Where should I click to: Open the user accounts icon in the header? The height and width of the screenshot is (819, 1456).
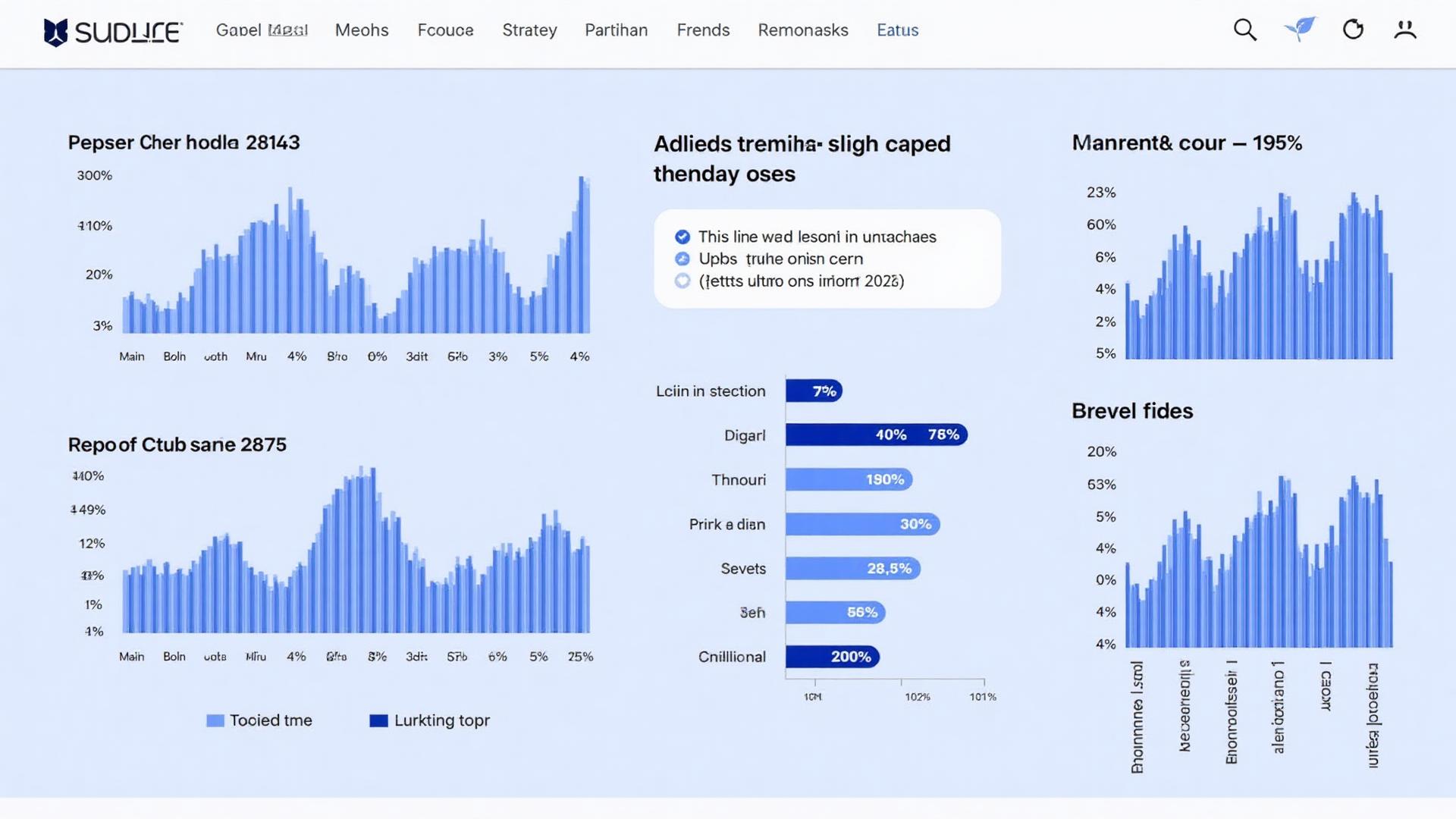[x=1405, y=30]
